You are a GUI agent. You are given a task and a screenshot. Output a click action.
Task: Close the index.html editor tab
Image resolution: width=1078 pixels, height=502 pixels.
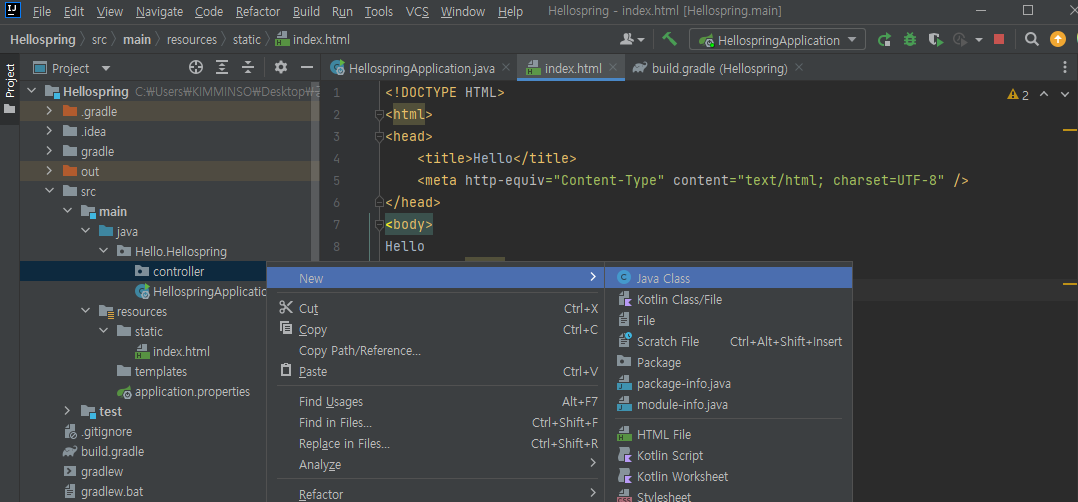(x=613, y=67)
